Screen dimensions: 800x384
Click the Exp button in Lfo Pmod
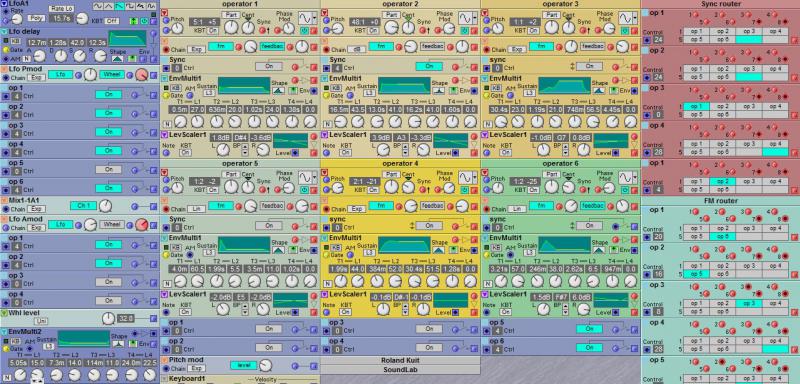tap(36, 78)
